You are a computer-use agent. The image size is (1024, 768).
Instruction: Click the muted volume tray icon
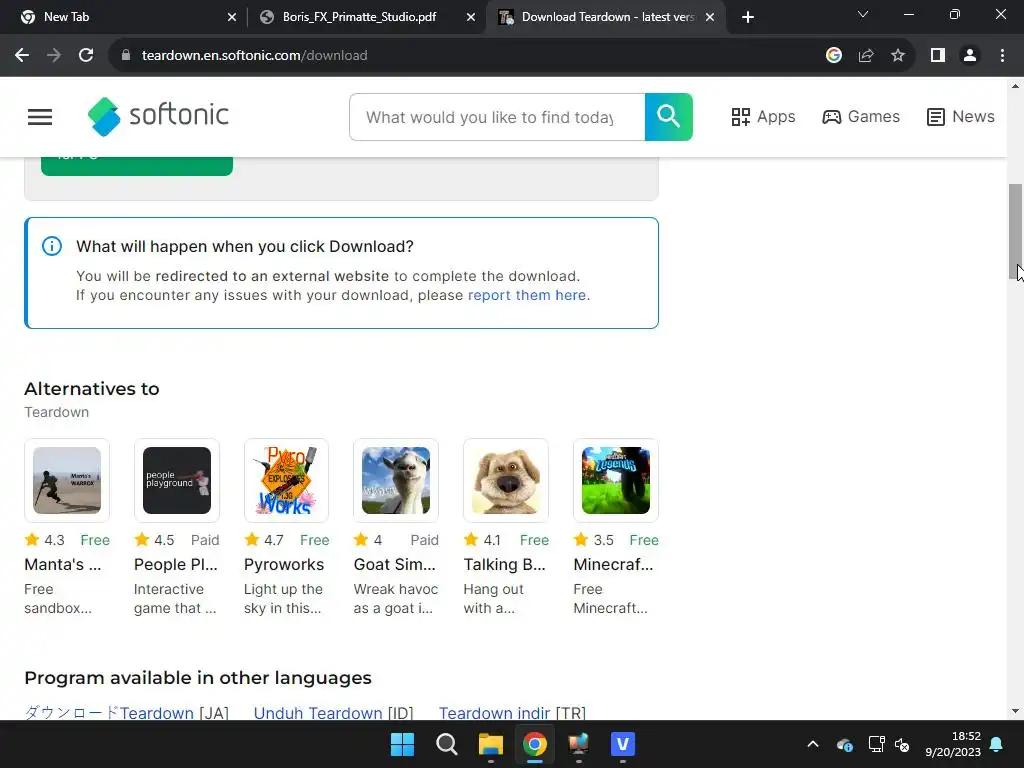pos(902,744)
